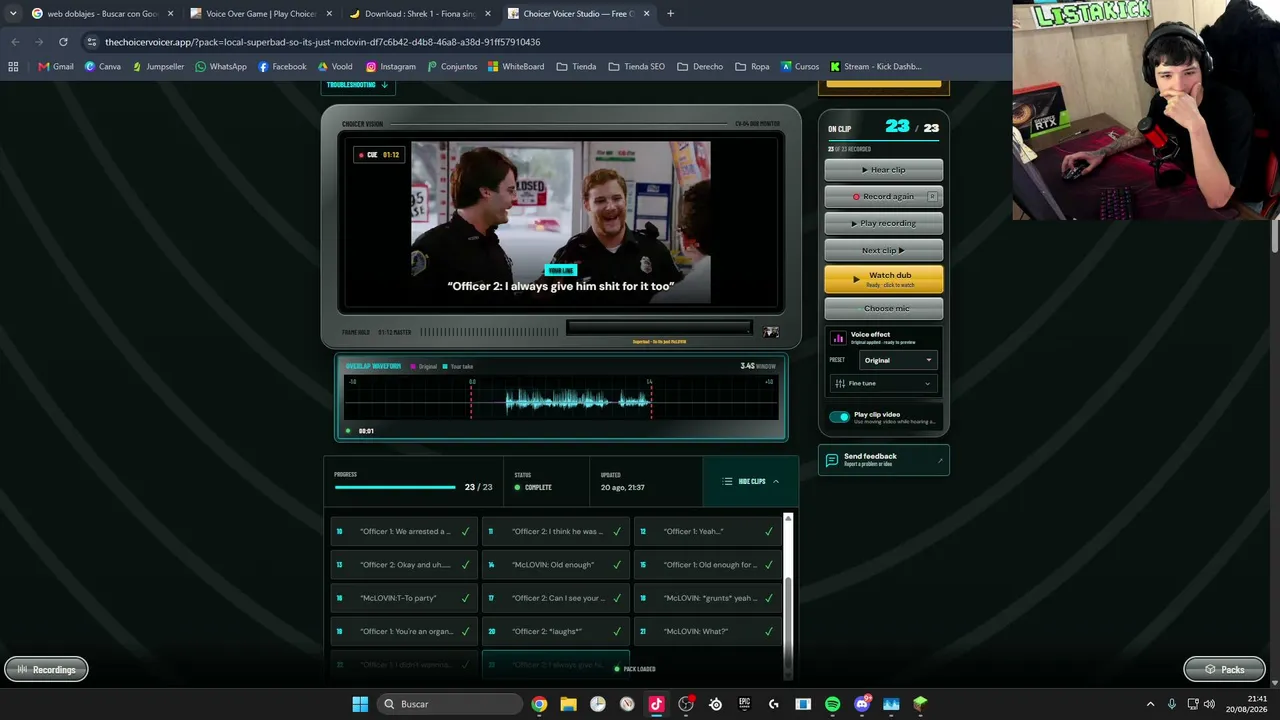Click Record again button
This screenshot has width=1280, height=720.
[x=883, y=197]
